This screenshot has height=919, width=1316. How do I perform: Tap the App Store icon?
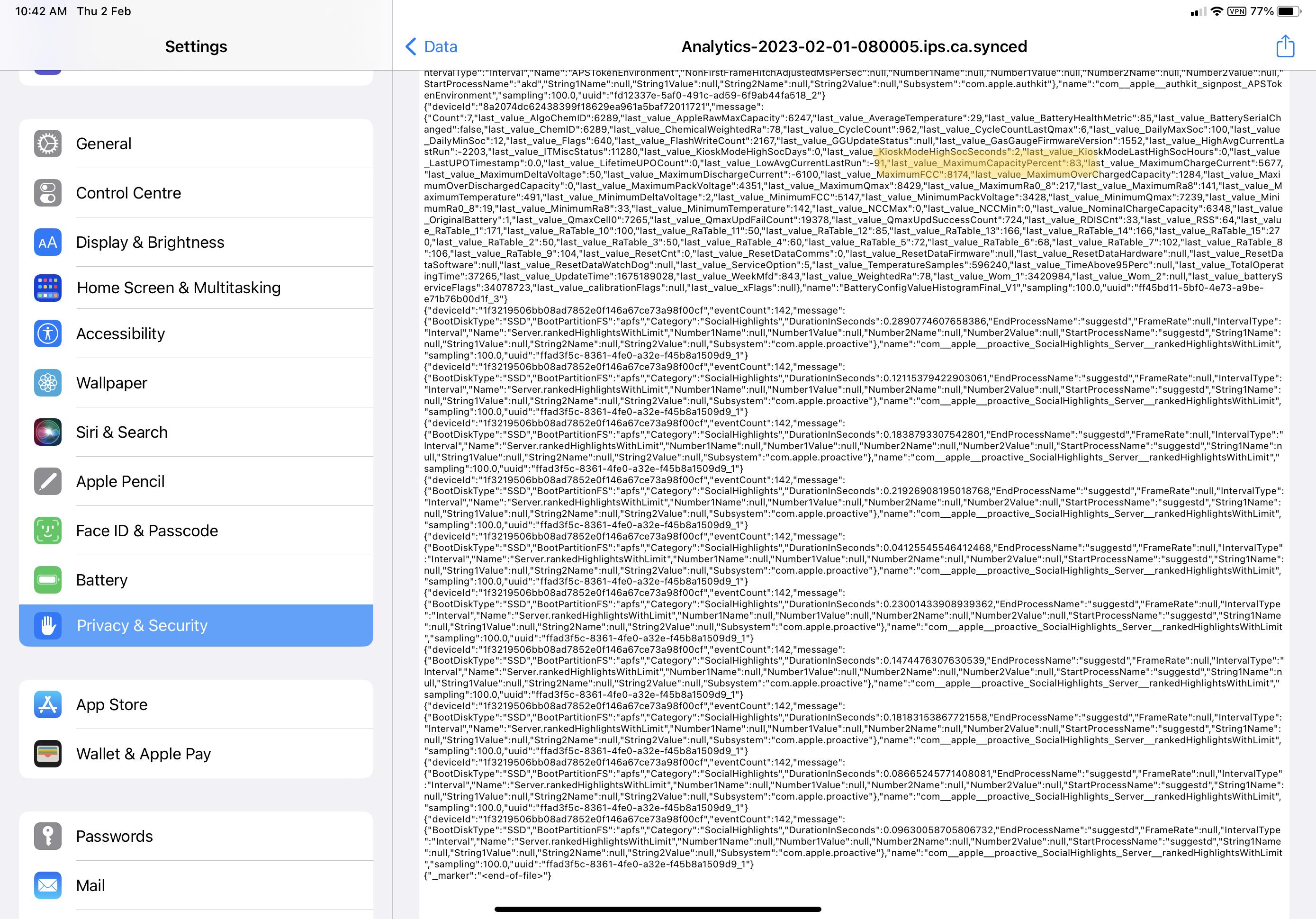point(47,704)
